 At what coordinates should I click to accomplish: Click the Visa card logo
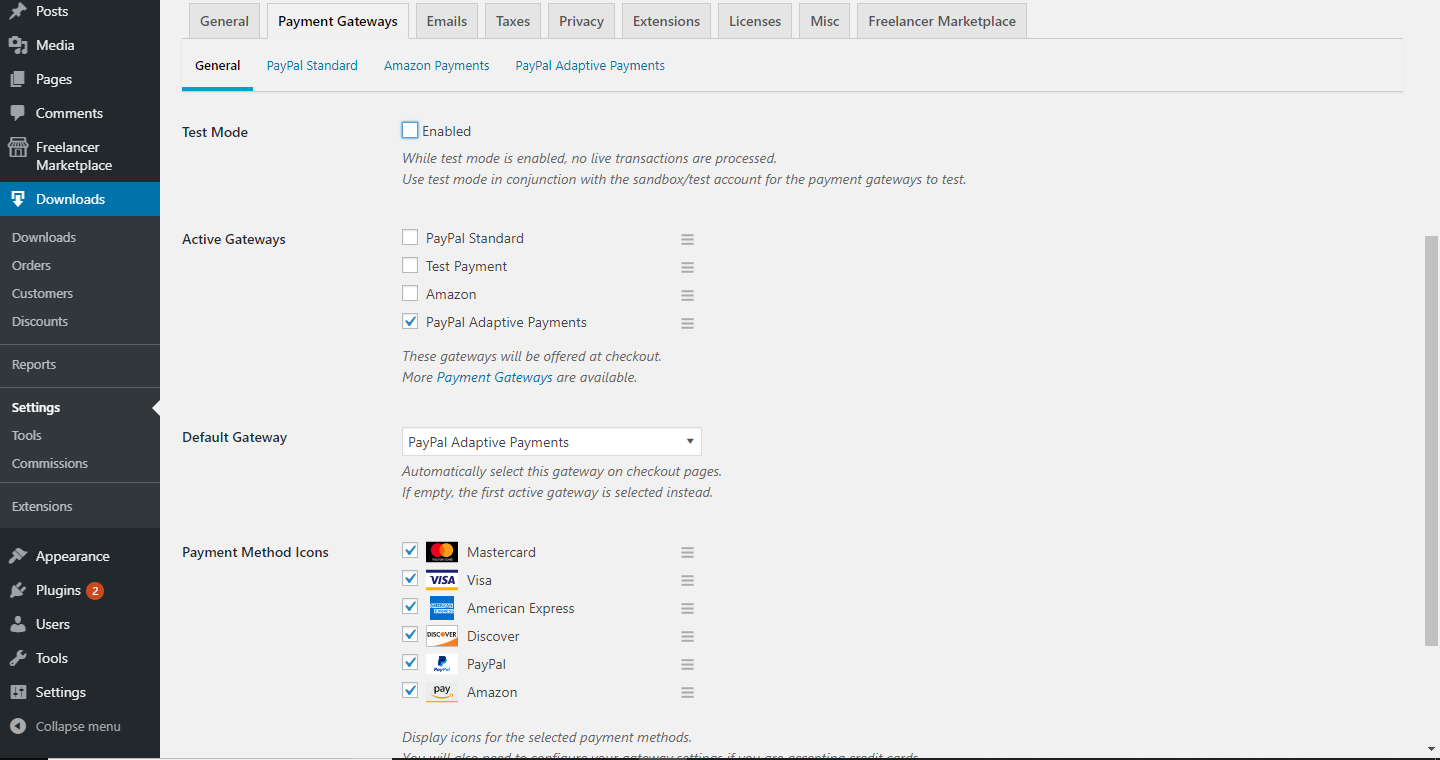pyautogui.click(x=442, y=580)
